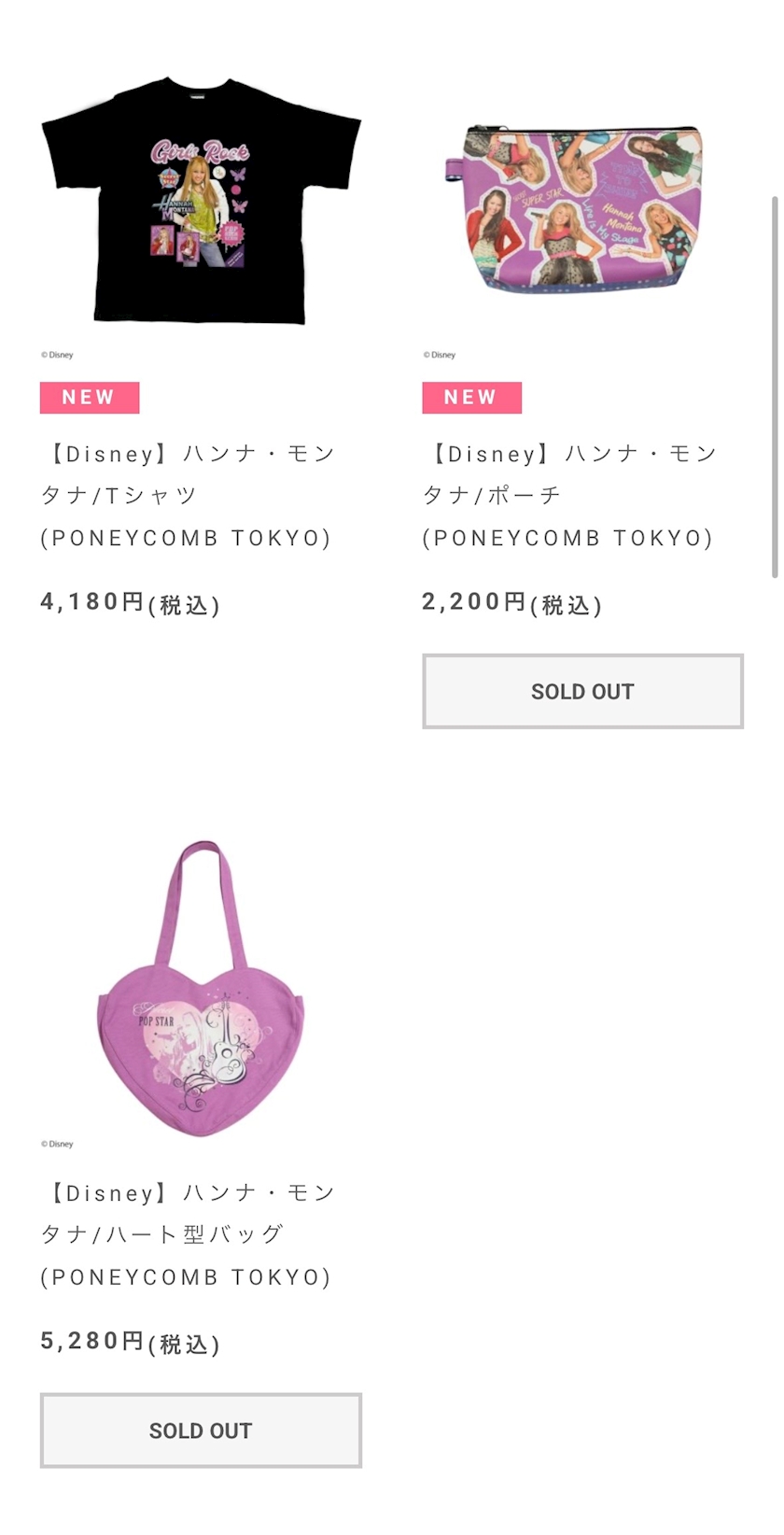784x1535 pixels.
Task: Click SOLD OUT button under the heart-shaped bag
Action: pos(201,1430)
